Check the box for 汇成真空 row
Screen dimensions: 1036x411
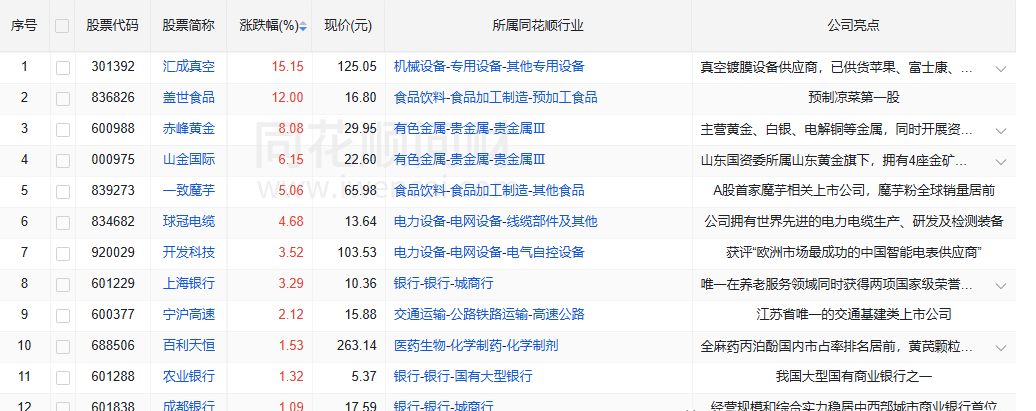click(63, 67)
